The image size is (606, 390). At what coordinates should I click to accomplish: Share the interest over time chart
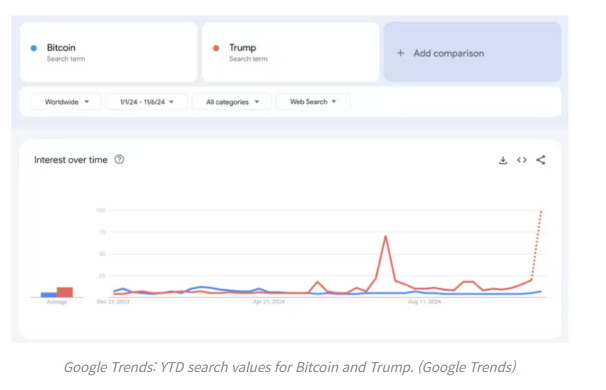[541, 160]
